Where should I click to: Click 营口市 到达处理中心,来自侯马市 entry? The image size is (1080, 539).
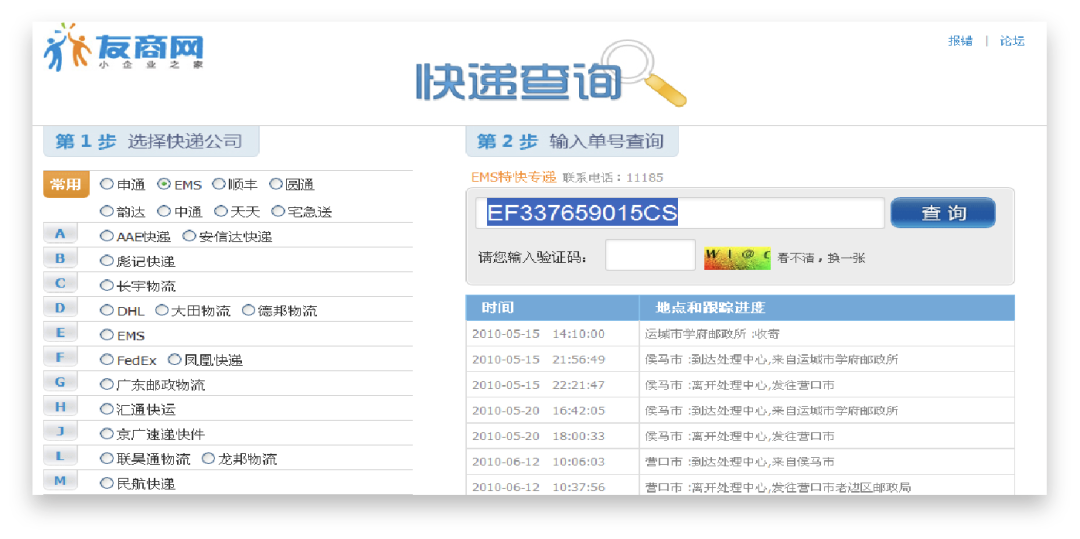[740, 461]
